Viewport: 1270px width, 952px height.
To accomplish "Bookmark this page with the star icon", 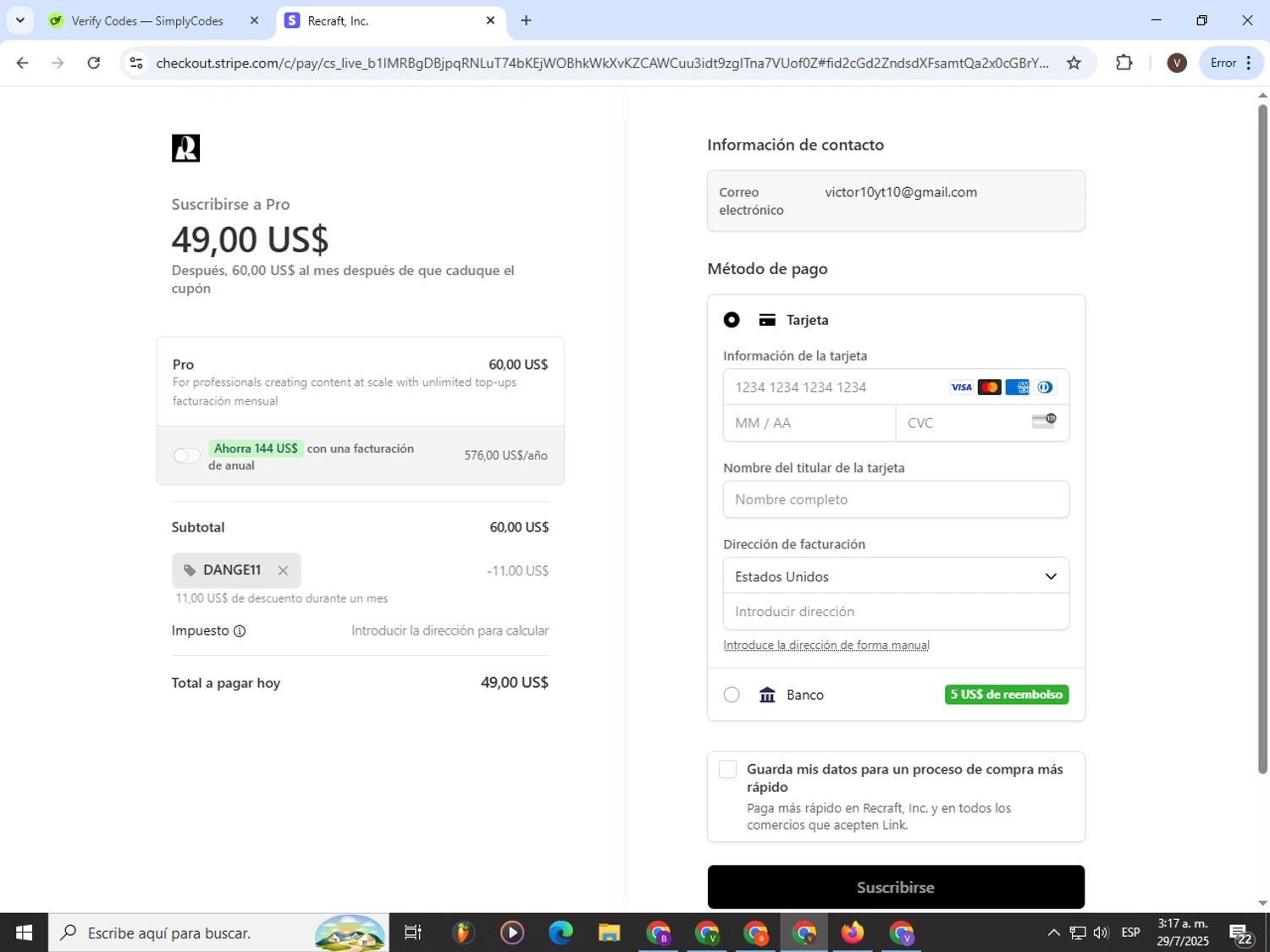I will tap(1074, 63).
